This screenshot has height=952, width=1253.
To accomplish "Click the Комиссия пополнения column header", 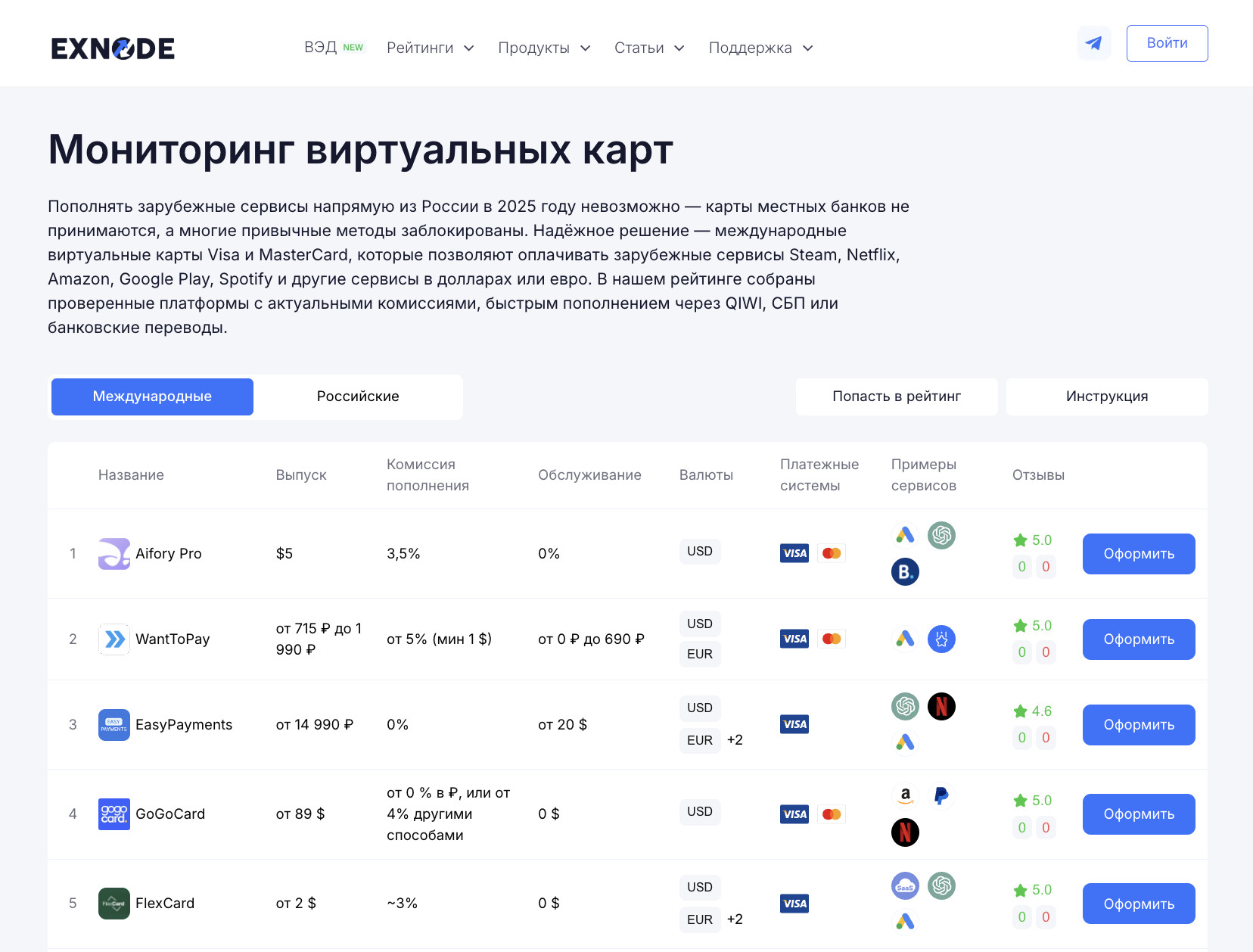I will tap(428, 475).
